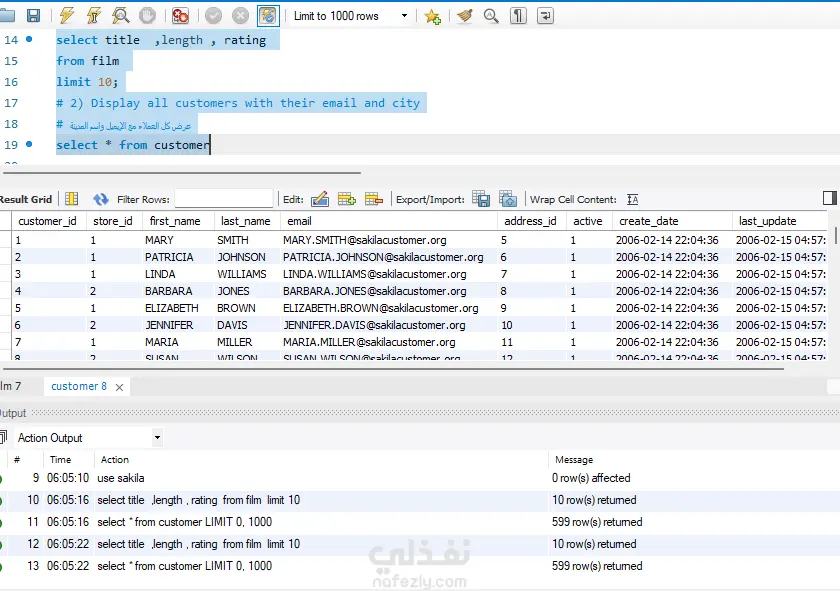Run Explain plan magnifier icon
The image size is (840, 591).
coord(120,16)
